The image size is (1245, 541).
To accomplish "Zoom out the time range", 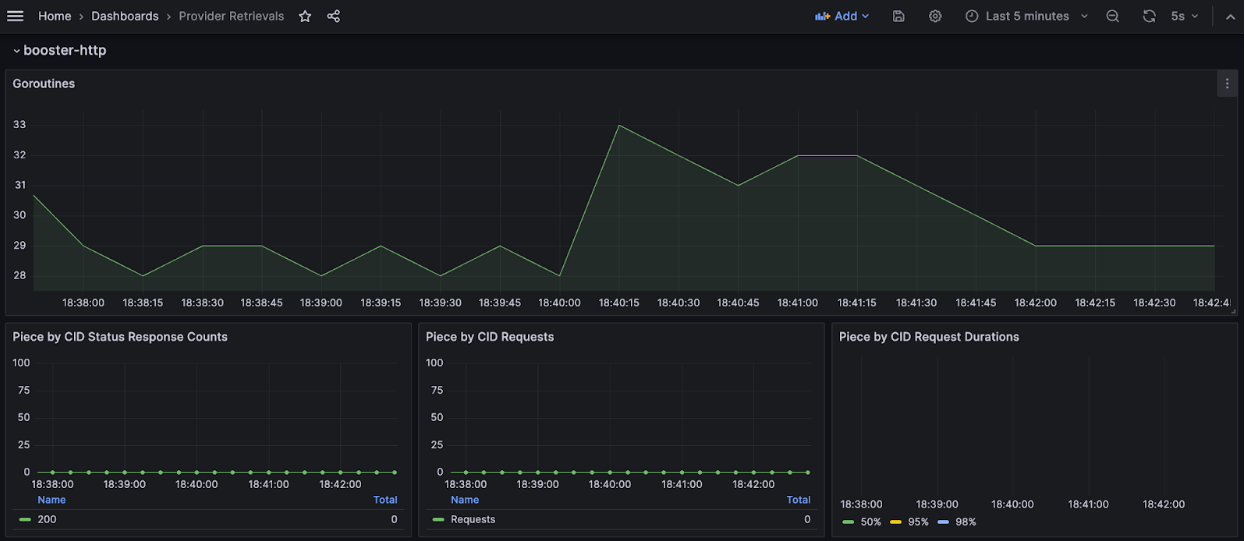I will pyautogui.click(x=1113, y=16).
